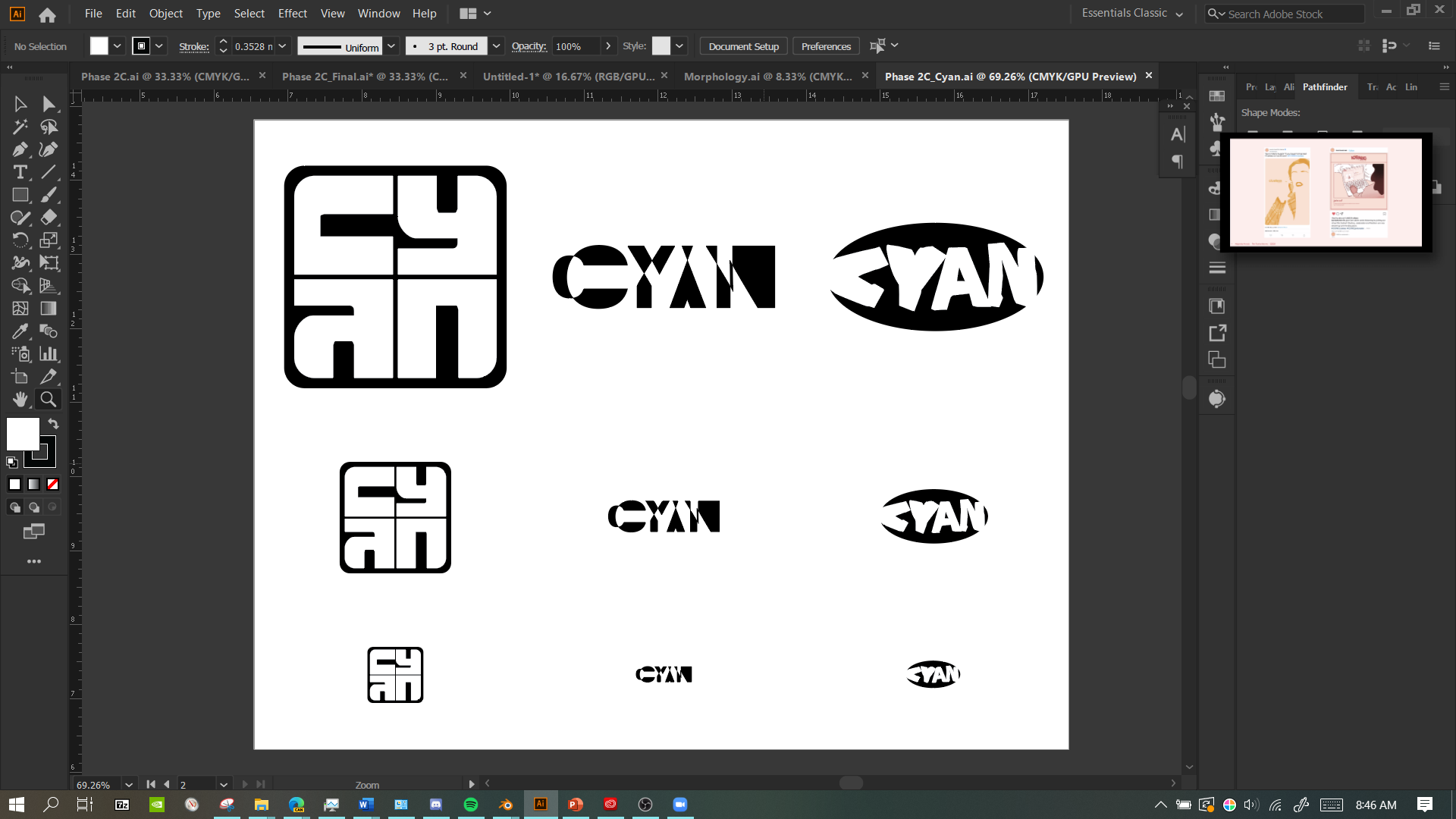Viewport: 1456px width, 819px height.
Task: Choose the Eyedropper tool
Action: (20, 331)
